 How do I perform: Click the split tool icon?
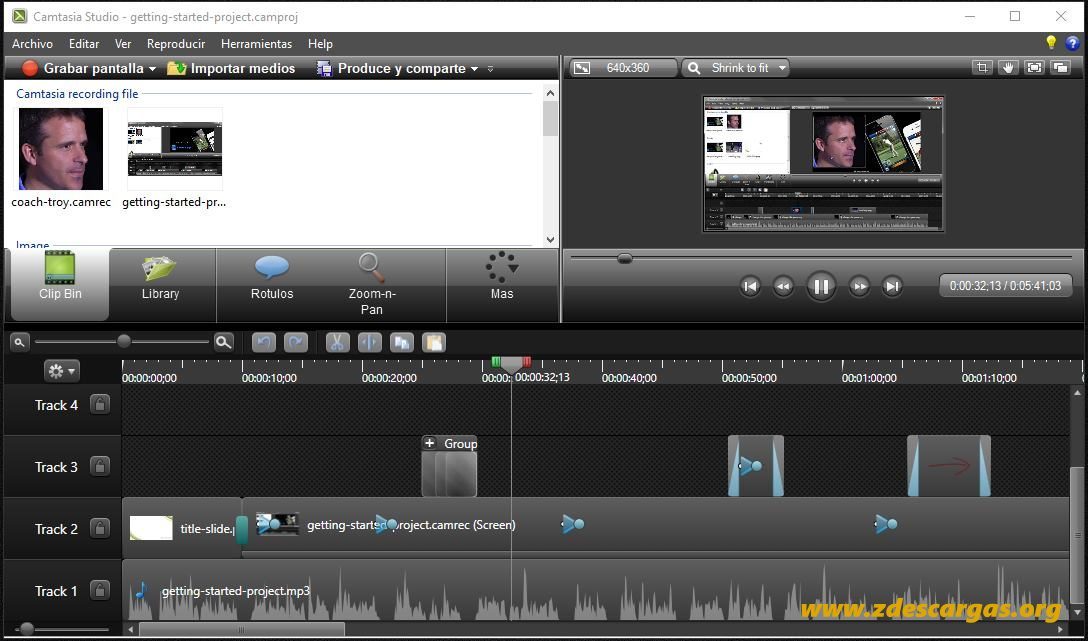(x=370, y=342)
